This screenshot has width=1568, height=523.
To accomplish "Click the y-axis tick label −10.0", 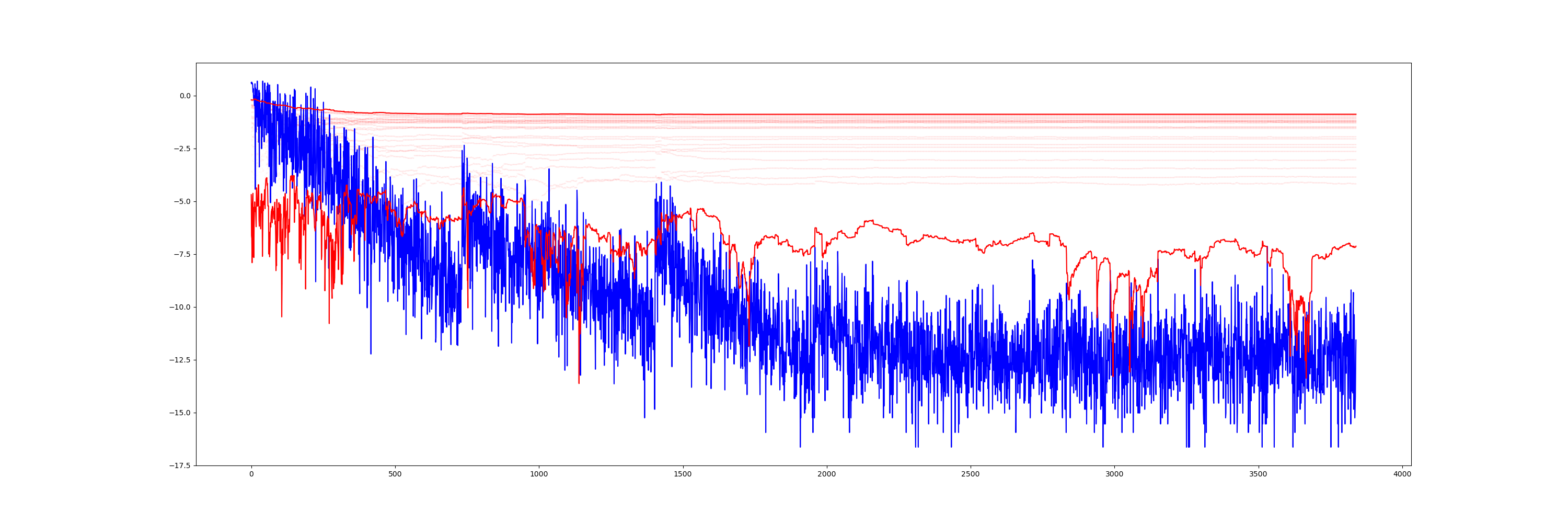I will tap(180, 308).
